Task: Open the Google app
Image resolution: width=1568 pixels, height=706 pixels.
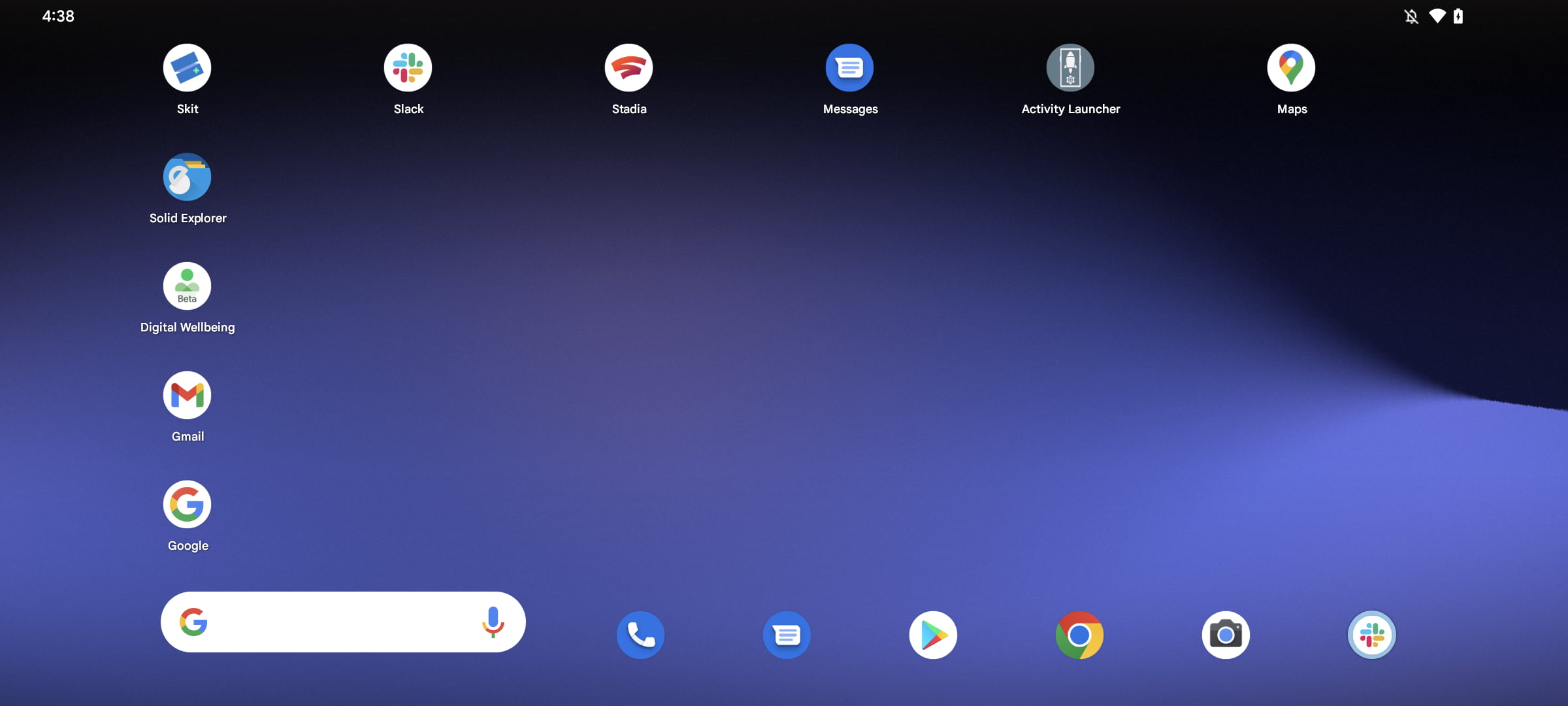Action: coord(187,504)
